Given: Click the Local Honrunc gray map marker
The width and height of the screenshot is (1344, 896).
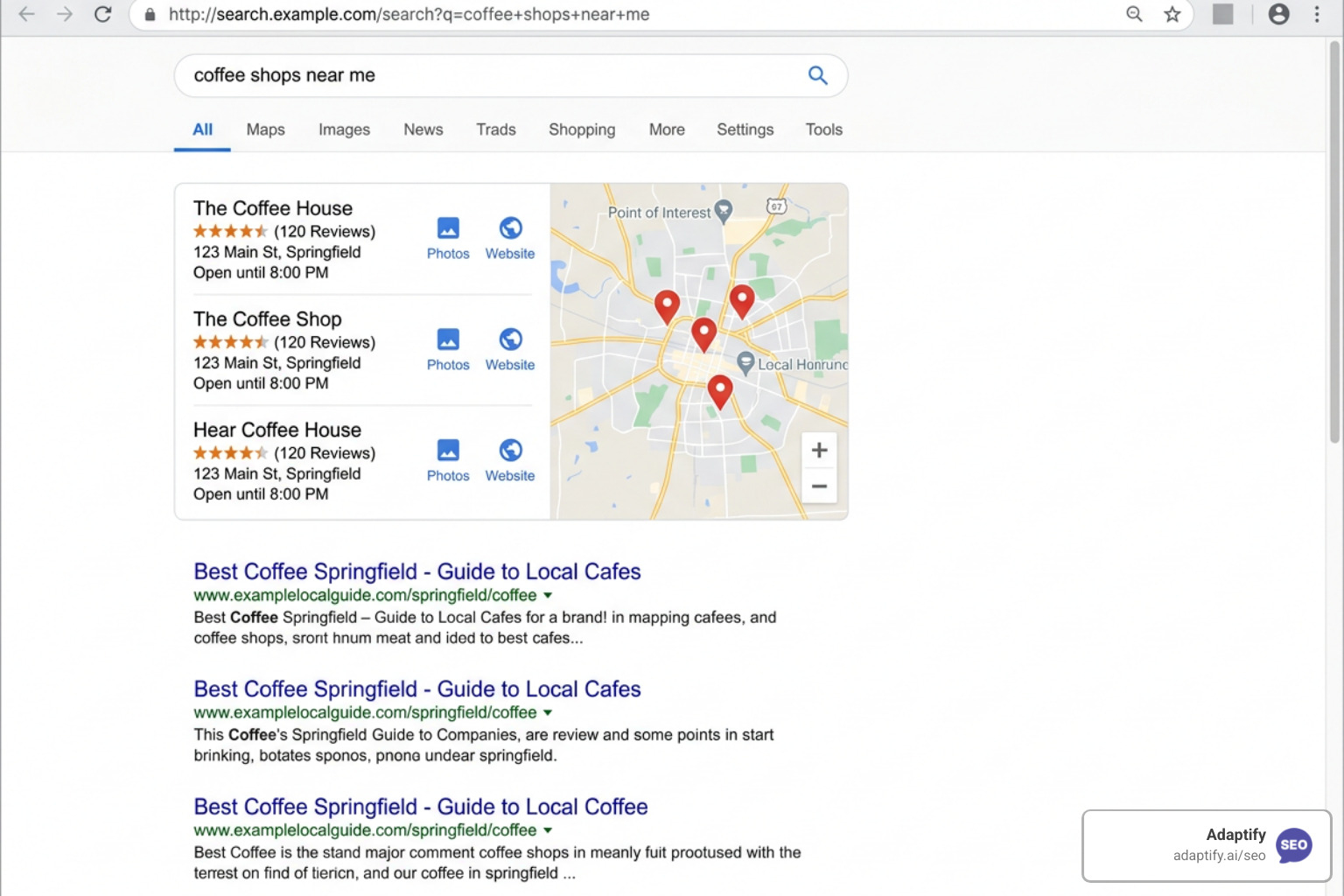Looking at the screenshot, I should (745, 362).
